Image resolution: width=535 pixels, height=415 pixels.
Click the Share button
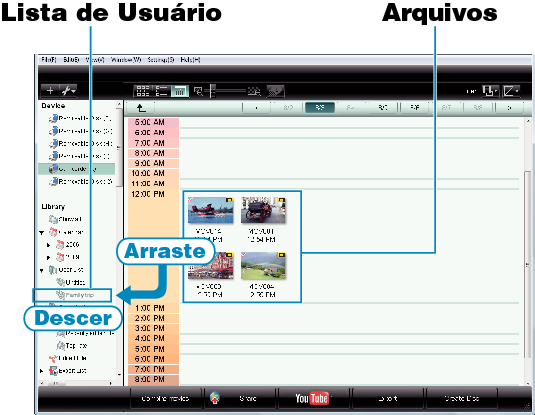coord(240,398)
